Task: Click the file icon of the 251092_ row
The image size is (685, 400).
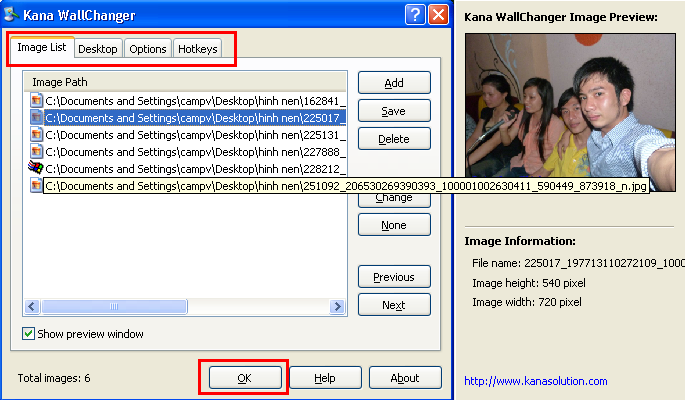Action: 36,186
